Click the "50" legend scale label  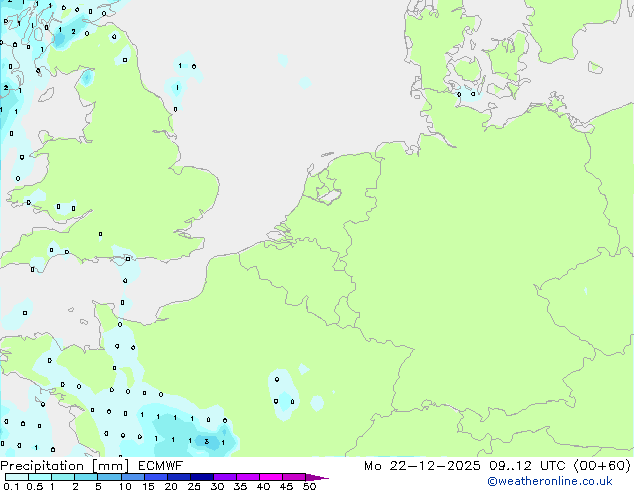click(309, 486)
